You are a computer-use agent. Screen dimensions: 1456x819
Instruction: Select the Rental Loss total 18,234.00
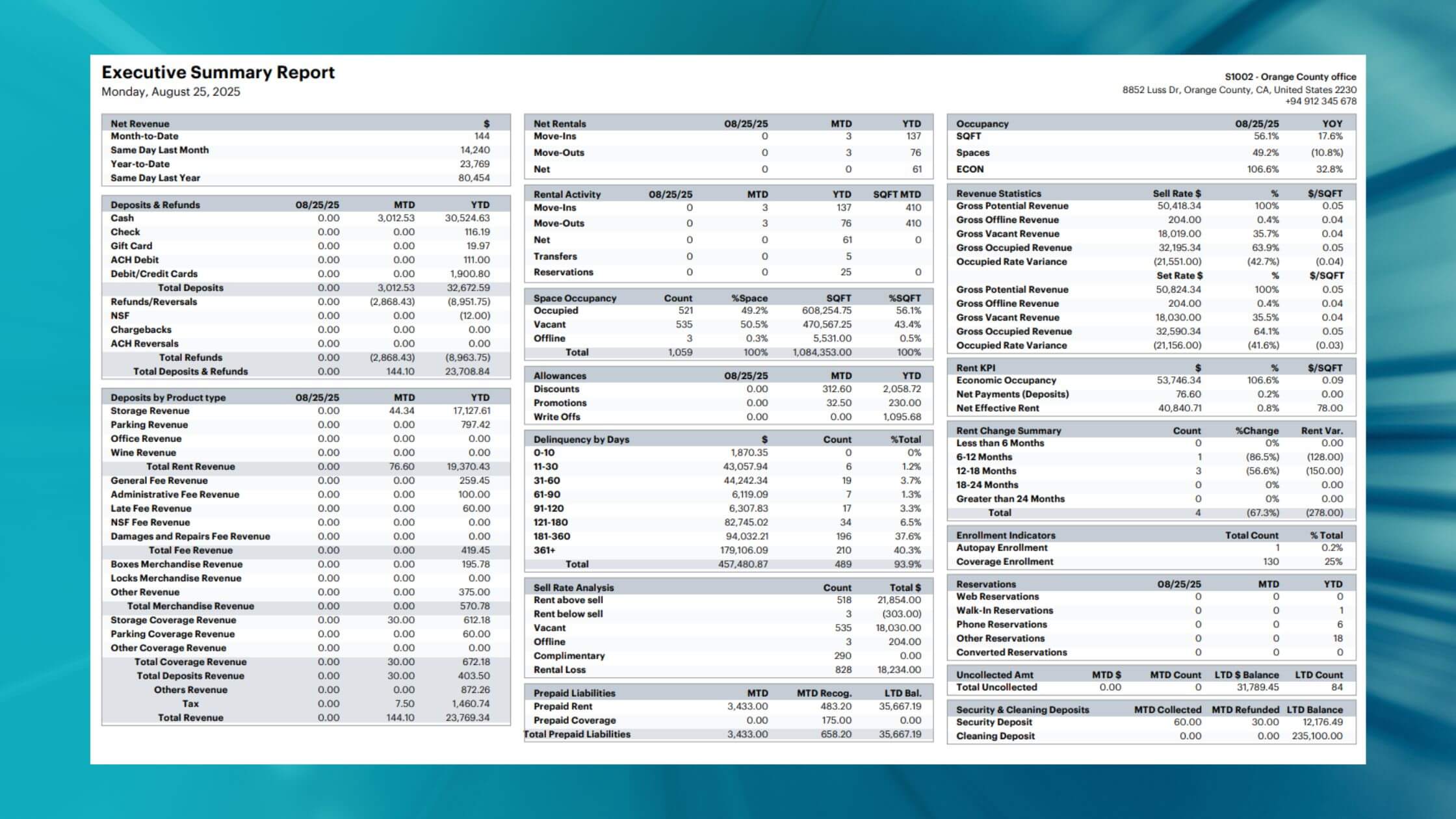[899, 670]
